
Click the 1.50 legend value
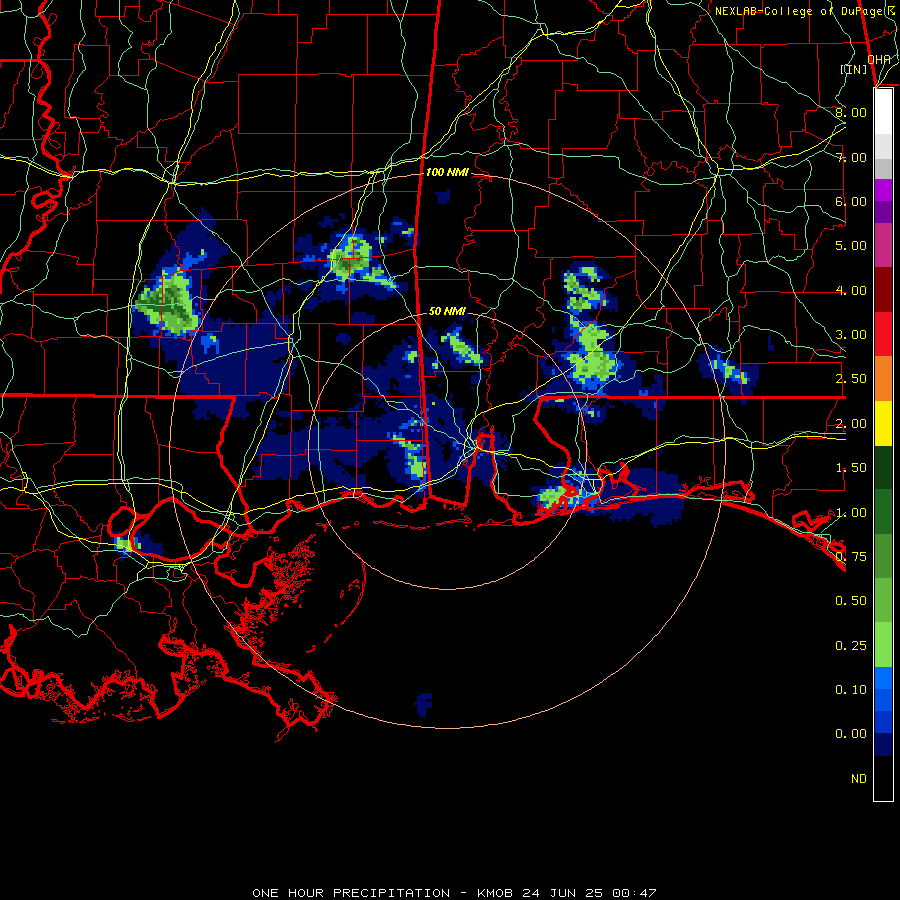(851, 468)
